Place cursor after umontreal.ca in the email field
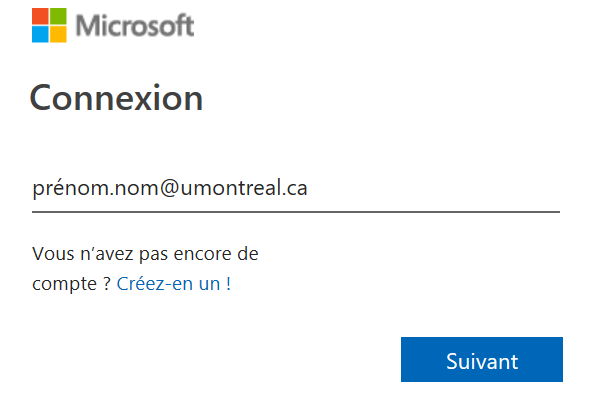This screenshot has height=394, width=592. click(x=308, y=188)
